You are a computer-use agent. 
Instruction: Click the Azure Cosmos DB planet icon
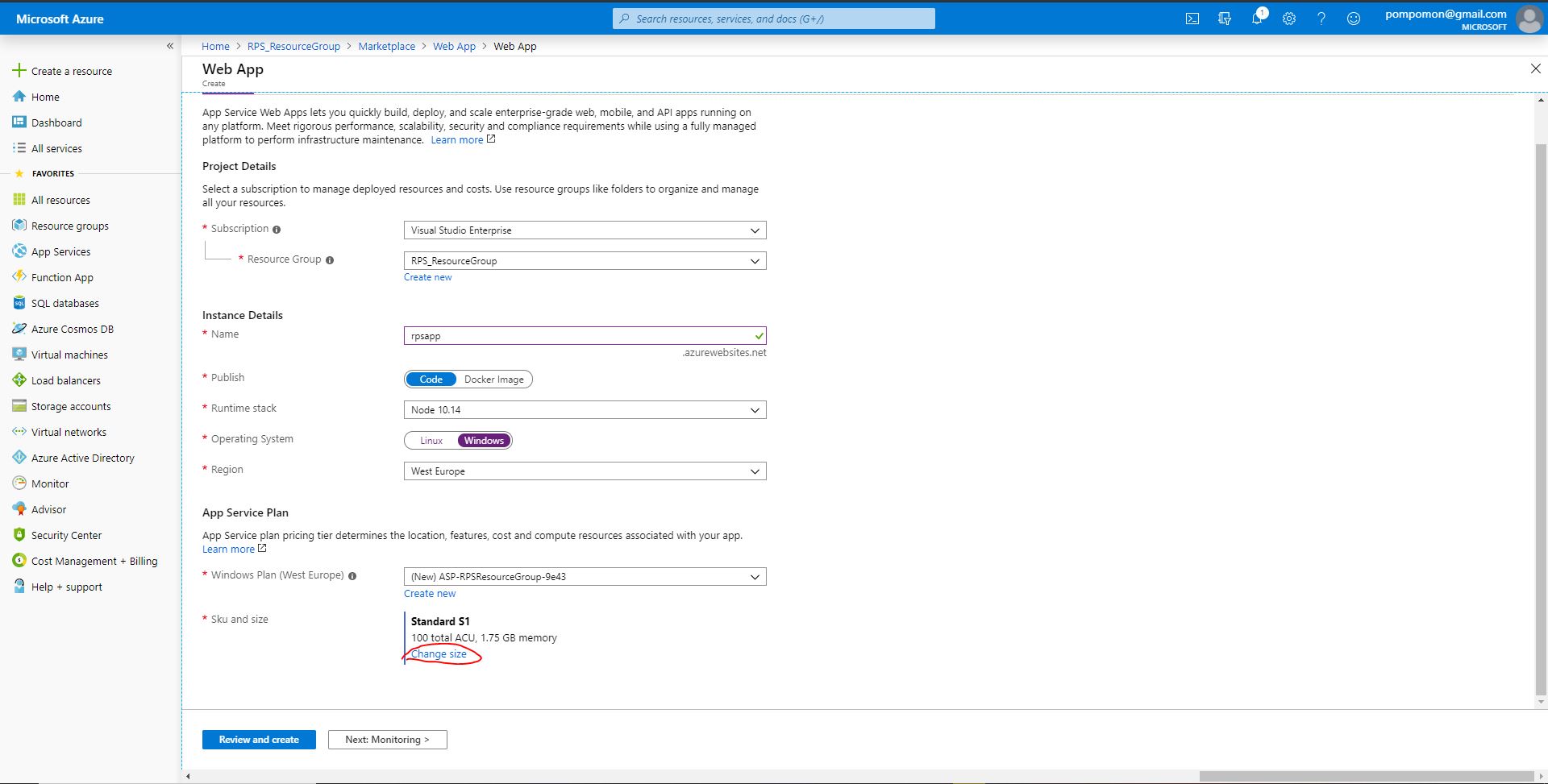click(x=19, y=329)
